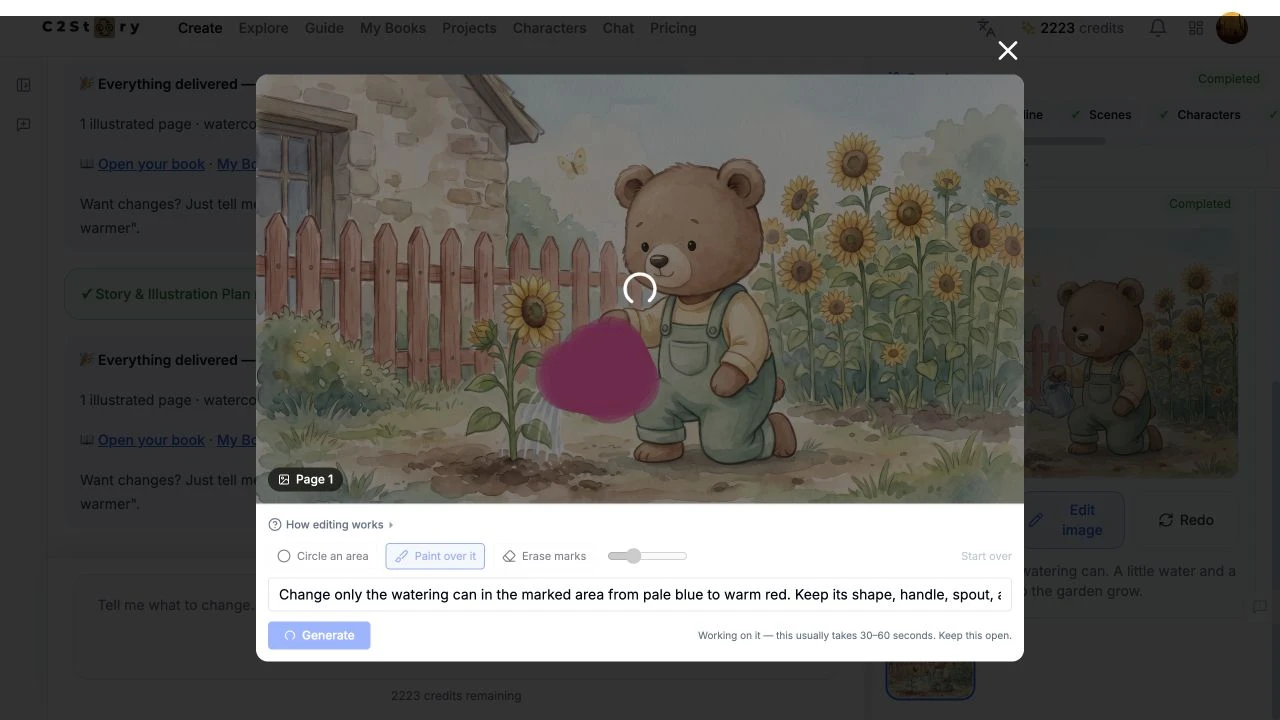
Task: Open My Books in top navigation
Action: [393, 28]
